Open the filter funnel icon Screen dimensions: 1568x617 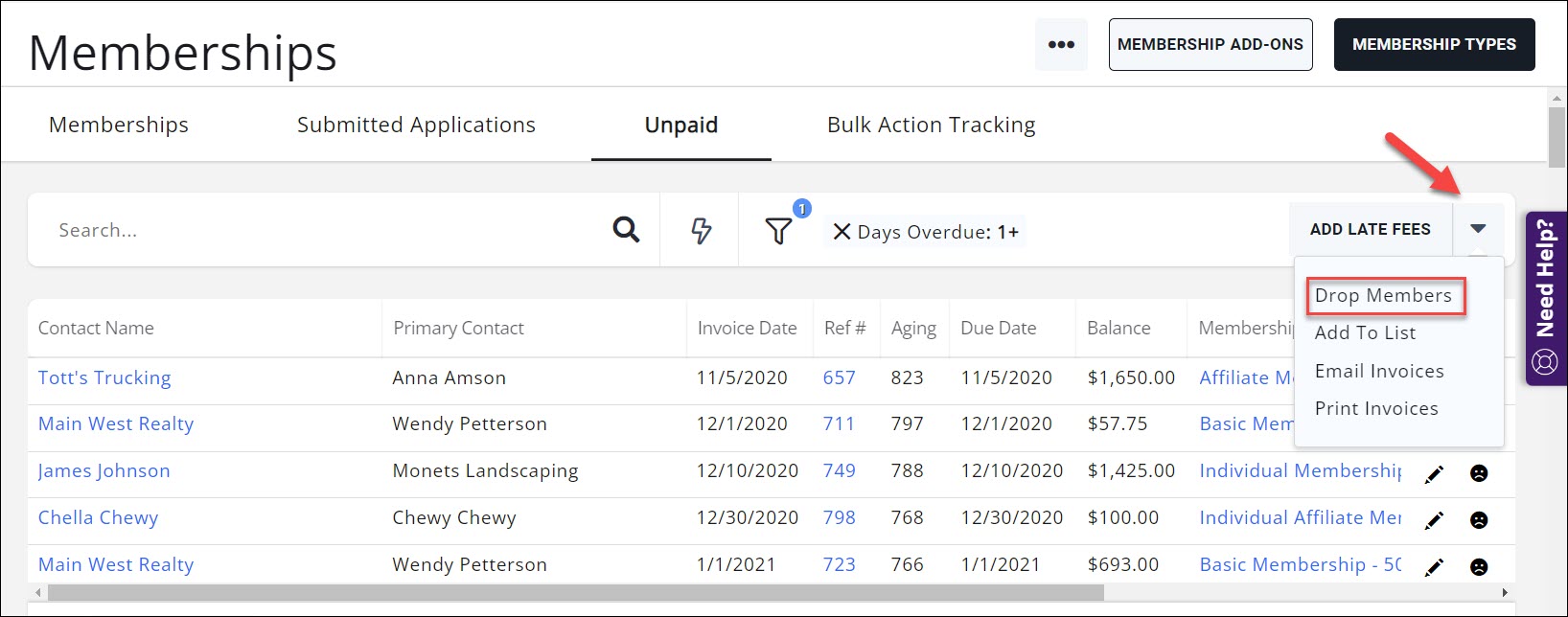778,231
